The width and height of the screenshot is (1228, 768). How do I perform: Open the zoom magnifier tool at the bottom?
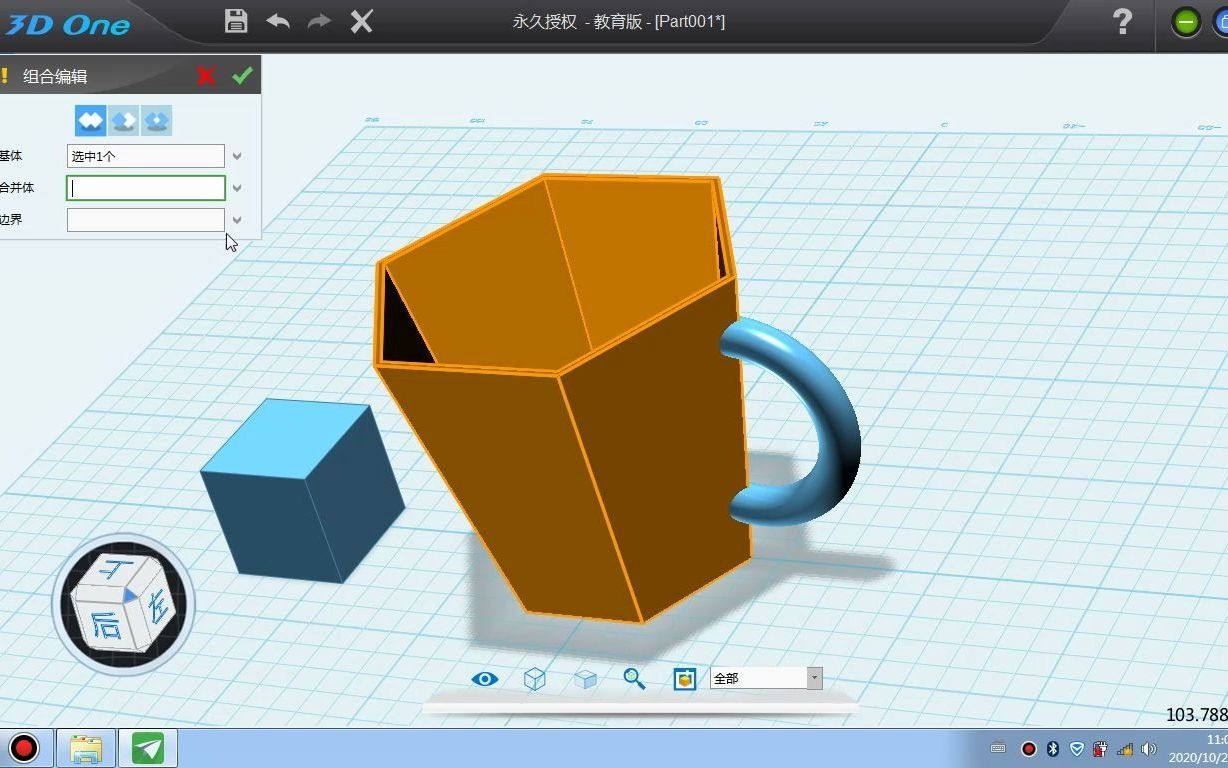(634, 679)
